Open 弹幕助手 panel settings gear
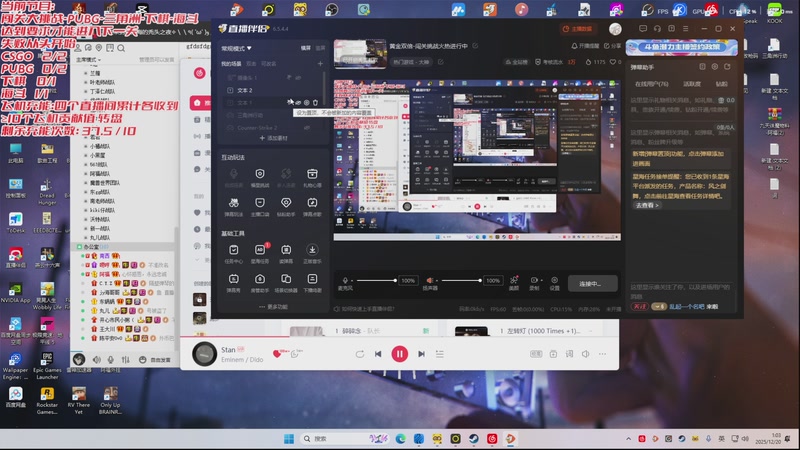 click(715, 67)
